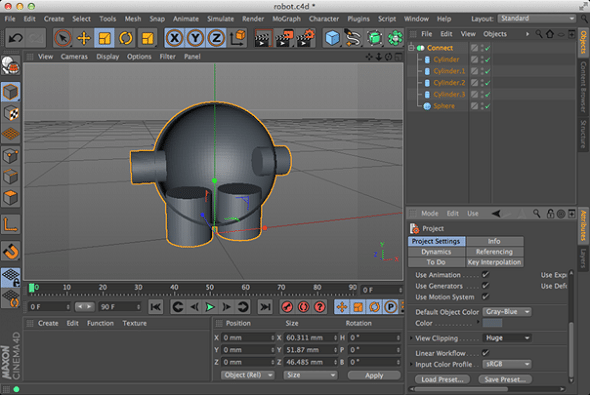Add a Cube primitive object
Screen dimensions: 590x395
click(x=332, y=38)
